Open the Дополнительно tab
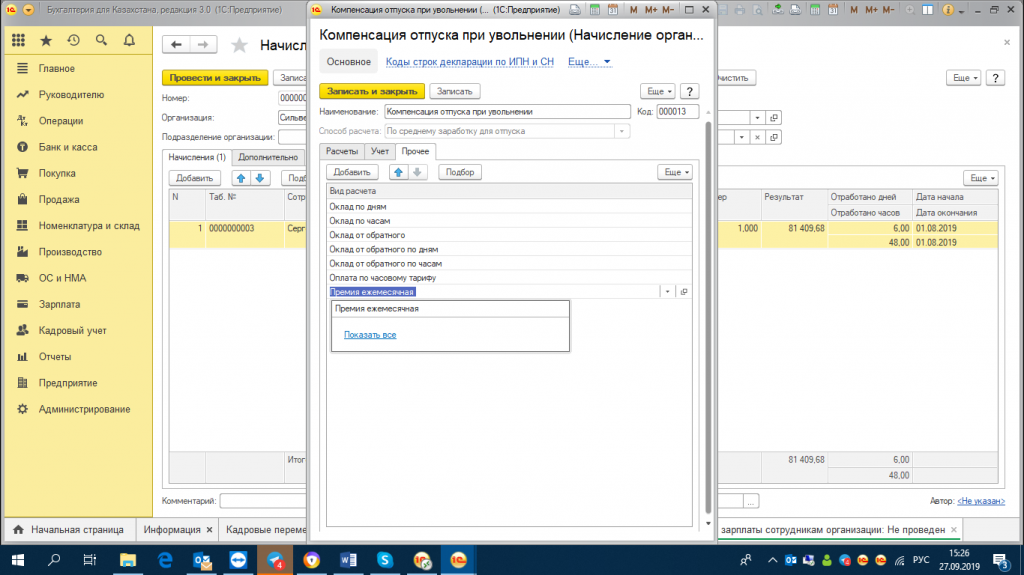Screen dimensions: 1024x575 [x=268, y=157]
